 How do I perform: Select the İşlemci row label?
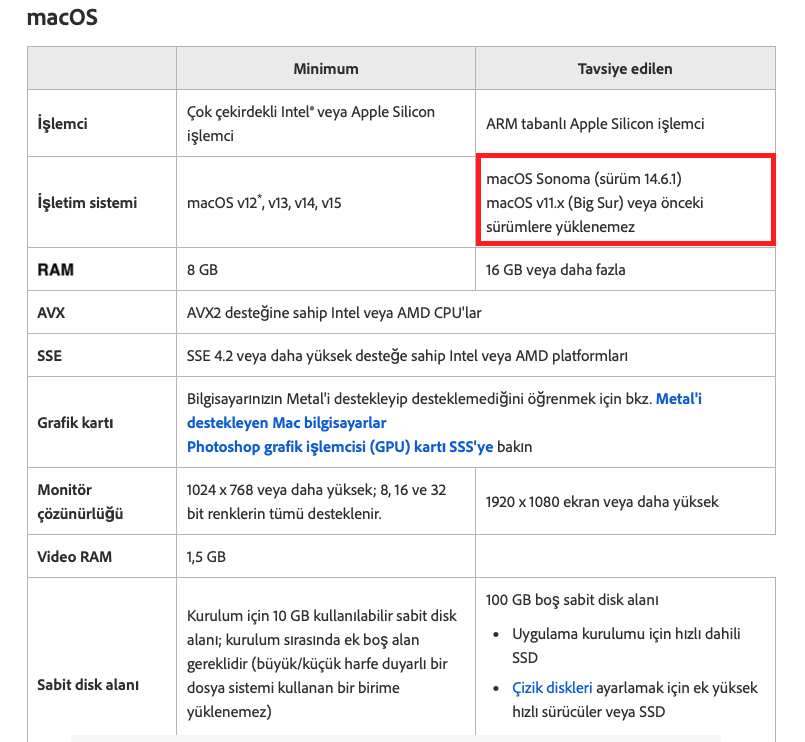pyautogui.click(x=61, y=123)
